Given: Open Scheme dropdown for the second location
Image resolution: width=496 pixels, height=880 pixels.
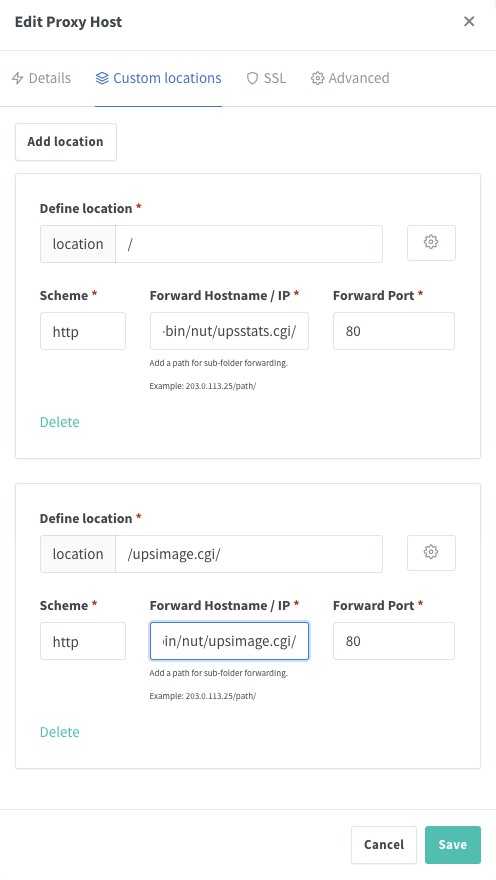Looking at the screenshot, I should (x=83, y=641).
